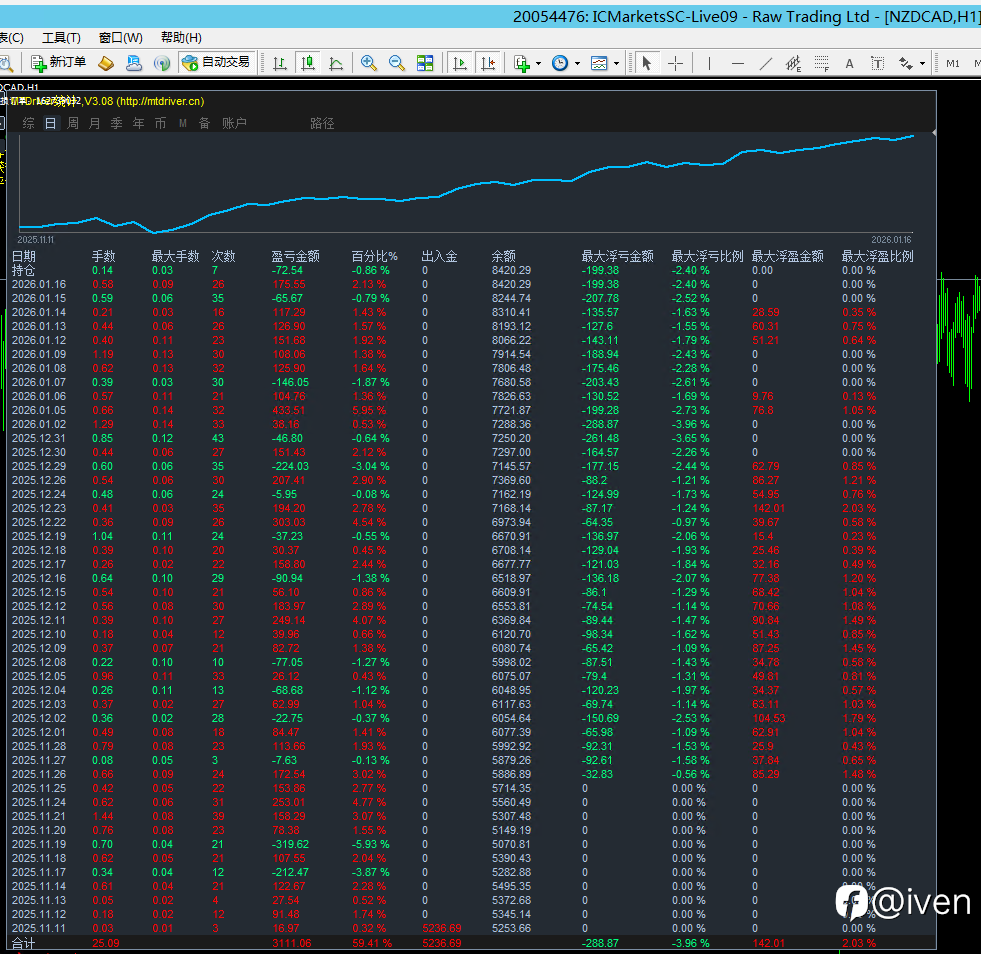Switch chart to line chart mode

tap(336, 63)
